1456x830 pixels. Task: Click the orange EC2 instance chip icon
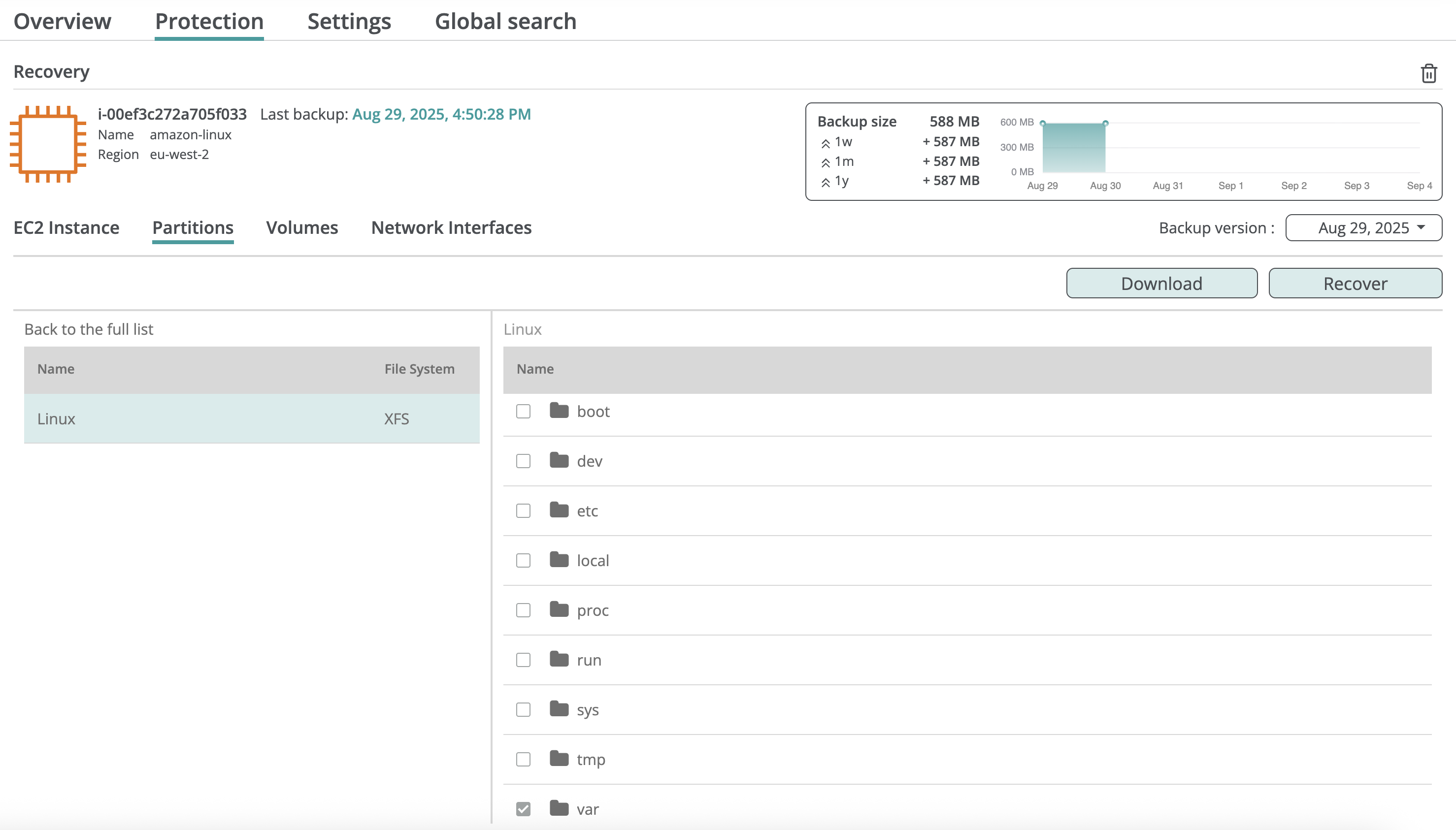[x=48, y=144]
